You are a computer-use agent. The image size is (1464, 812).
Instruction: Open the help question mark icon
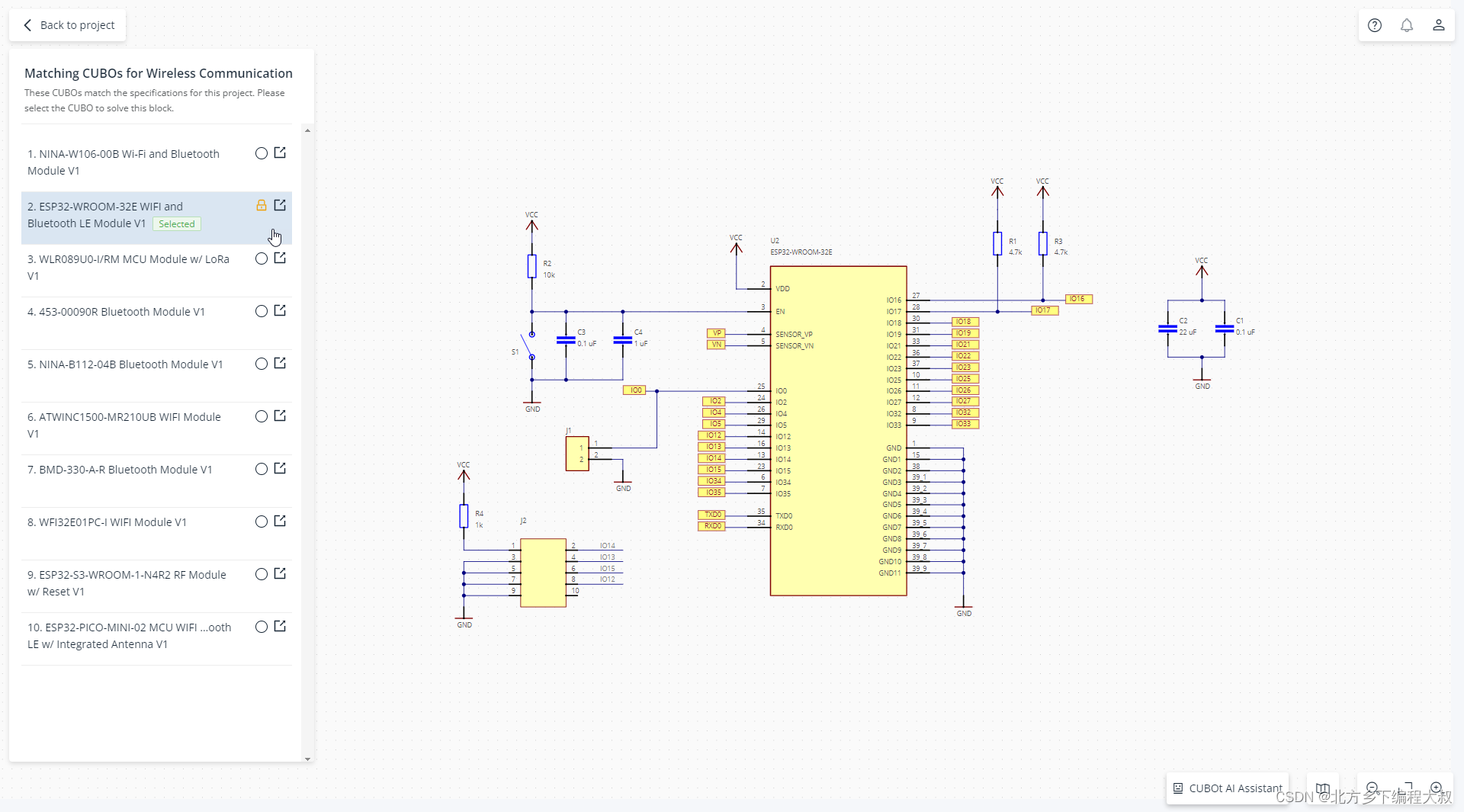(1375, 25)
